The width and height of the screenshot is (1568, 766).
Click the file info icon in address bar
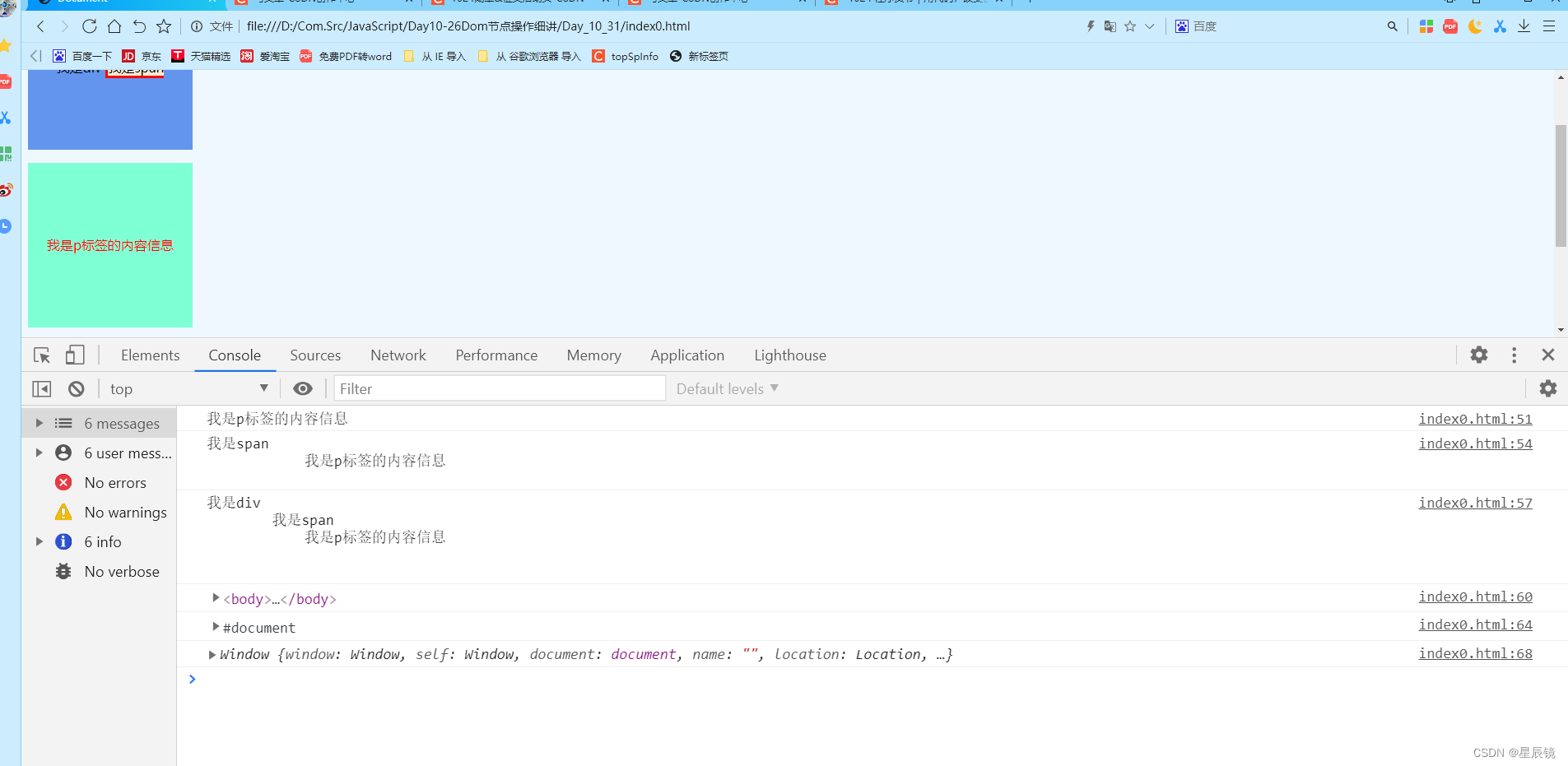[x=197, y=26]
